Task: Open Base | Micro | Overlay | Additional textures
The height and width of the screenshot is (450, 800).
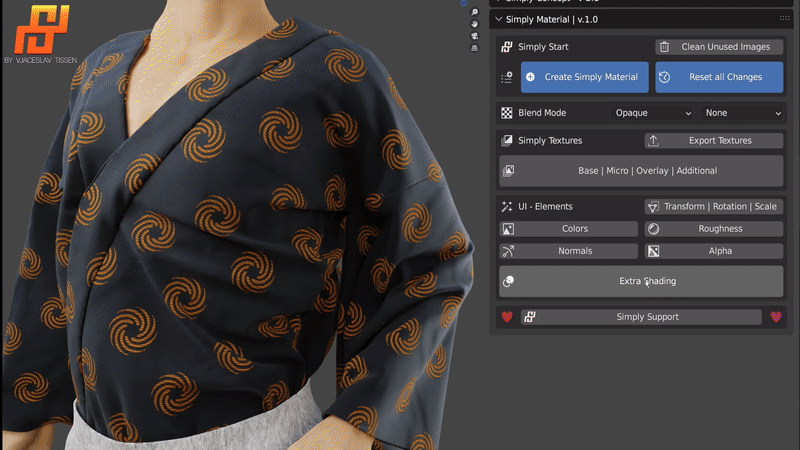Action: 641,171
